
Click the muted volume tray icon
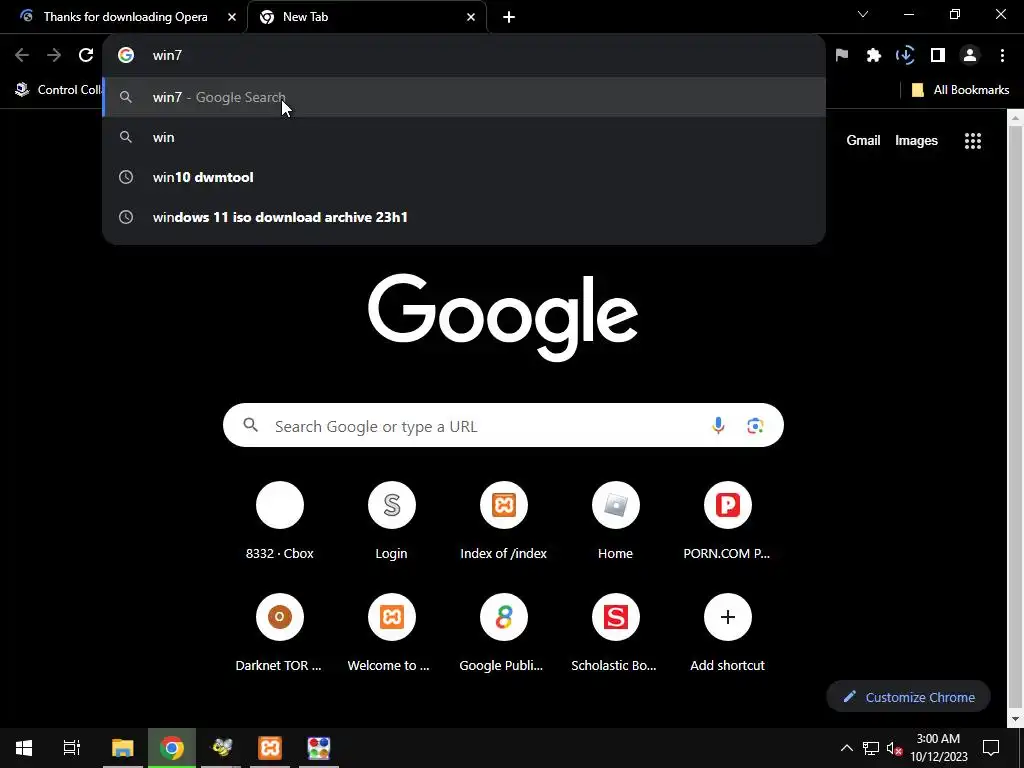[894, 748]
